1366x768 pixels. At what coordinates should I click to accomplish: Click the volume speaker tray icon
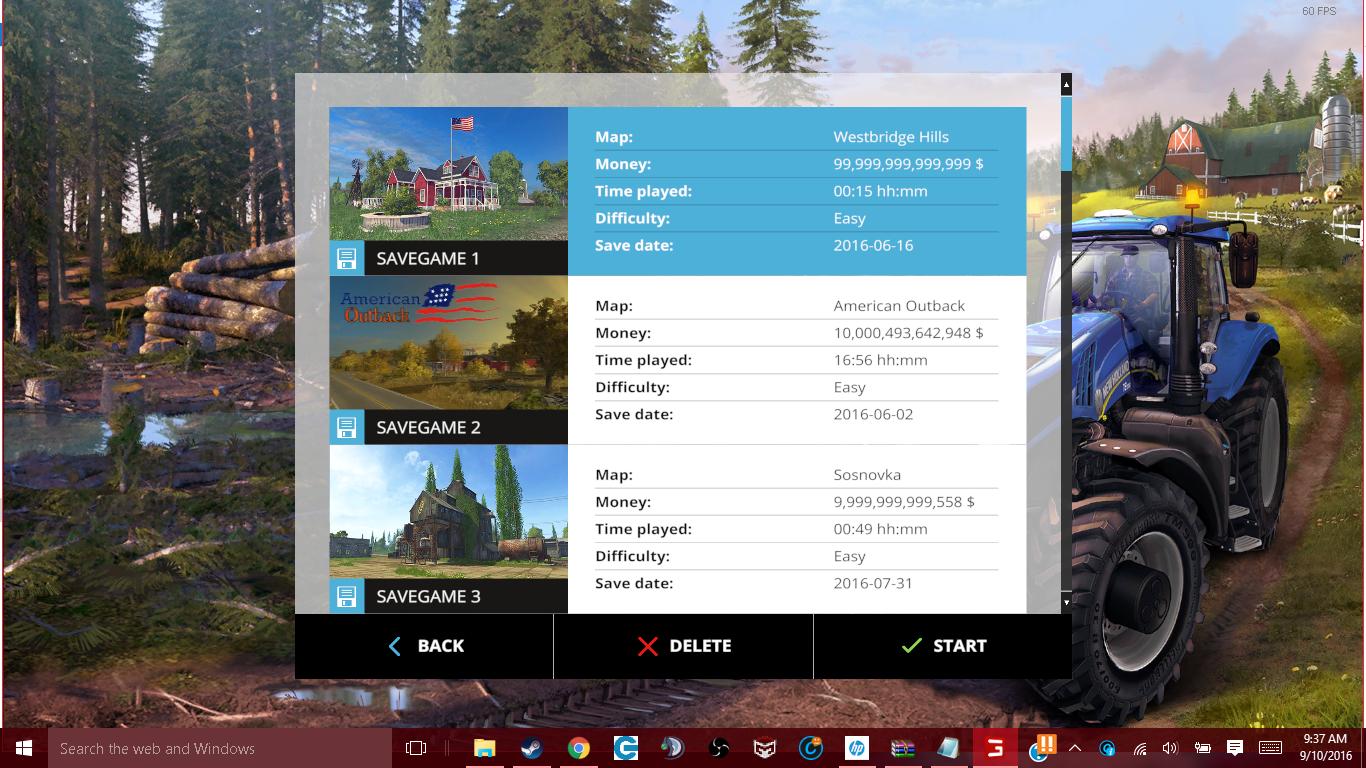point(1171,748)
